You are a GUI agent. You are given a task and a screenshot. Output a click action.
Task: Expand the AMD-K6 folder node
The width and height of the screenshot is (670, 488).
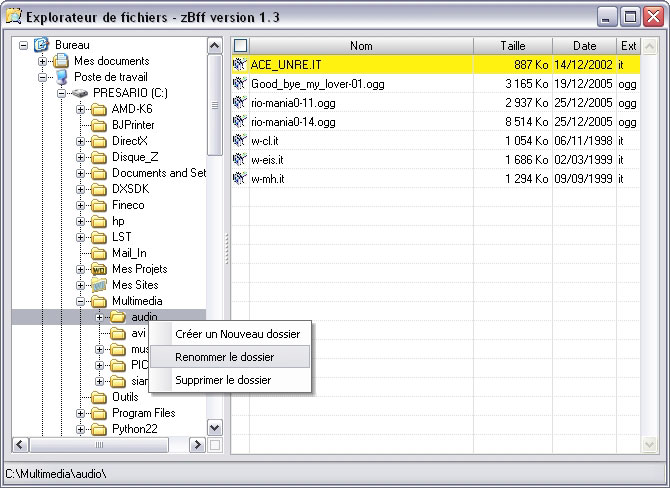tap(80, 109)
